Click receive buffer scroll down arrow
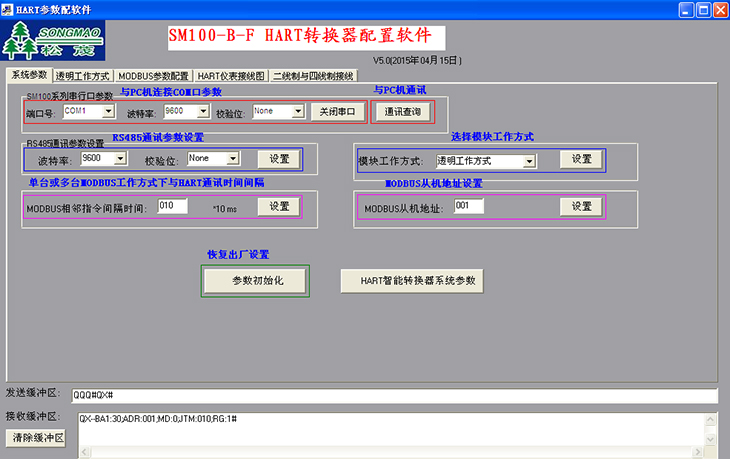 pyautogui.click(x=710, y=439)
